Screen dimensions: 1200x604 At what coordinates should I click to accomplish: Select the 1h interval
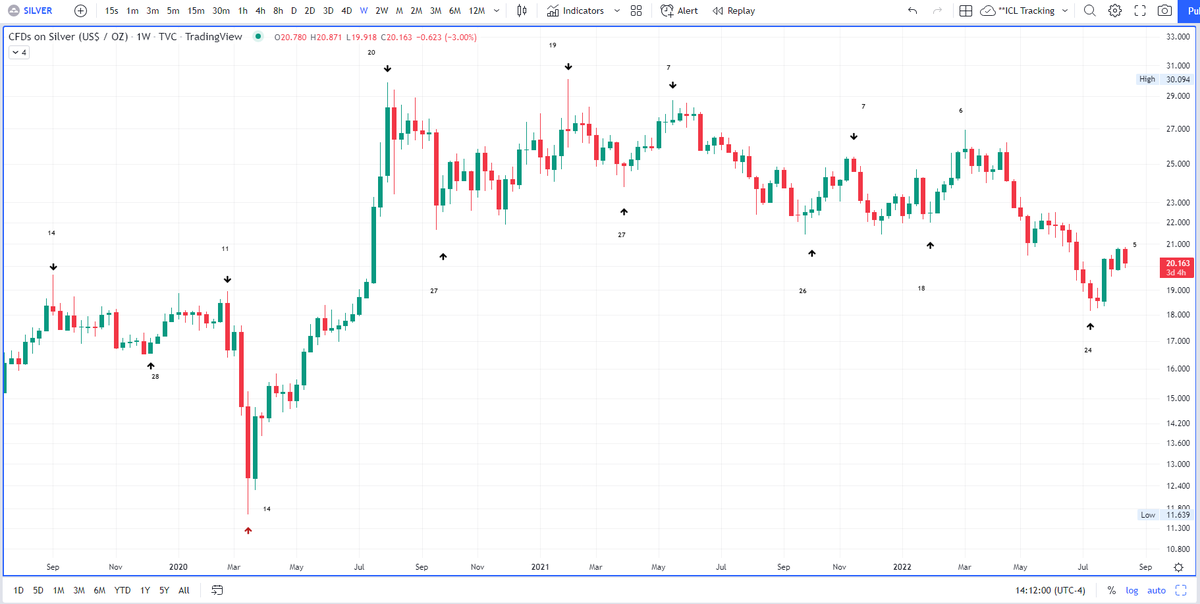click(243, 11)
